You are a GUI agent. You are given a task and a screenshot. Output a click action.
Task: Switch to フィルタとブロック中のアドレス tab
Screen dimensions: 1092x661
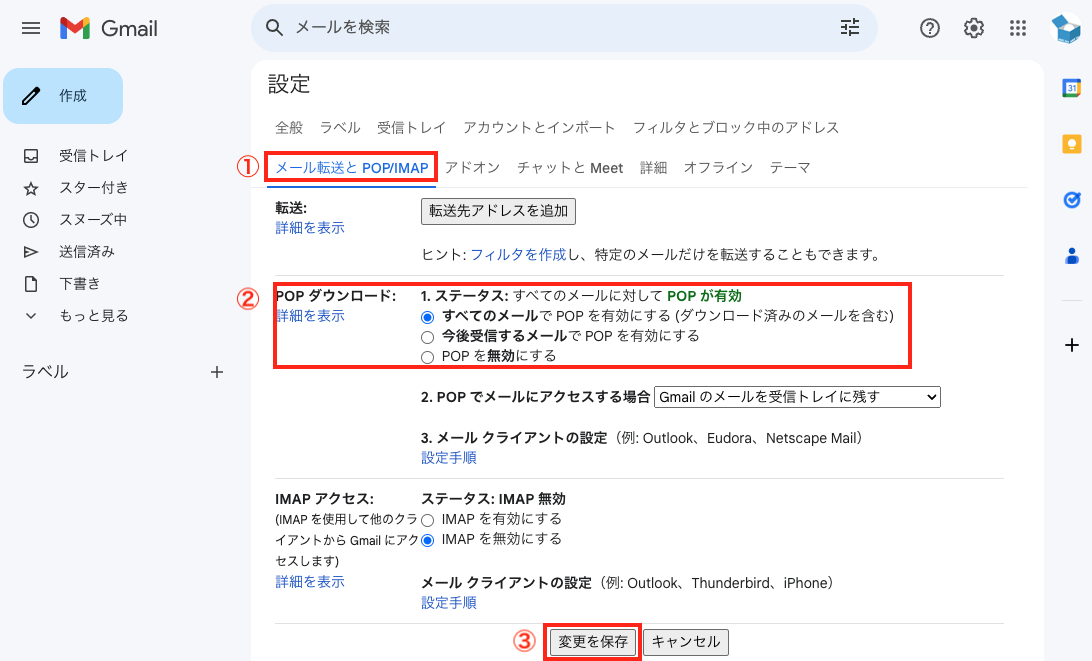coord(735,127)
